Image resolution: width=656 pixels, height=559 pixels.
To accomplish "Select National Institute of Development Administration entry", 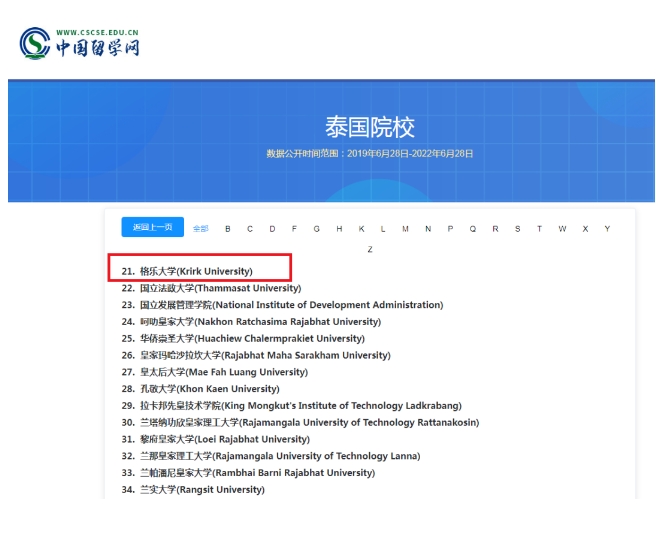I will [282, 305].
